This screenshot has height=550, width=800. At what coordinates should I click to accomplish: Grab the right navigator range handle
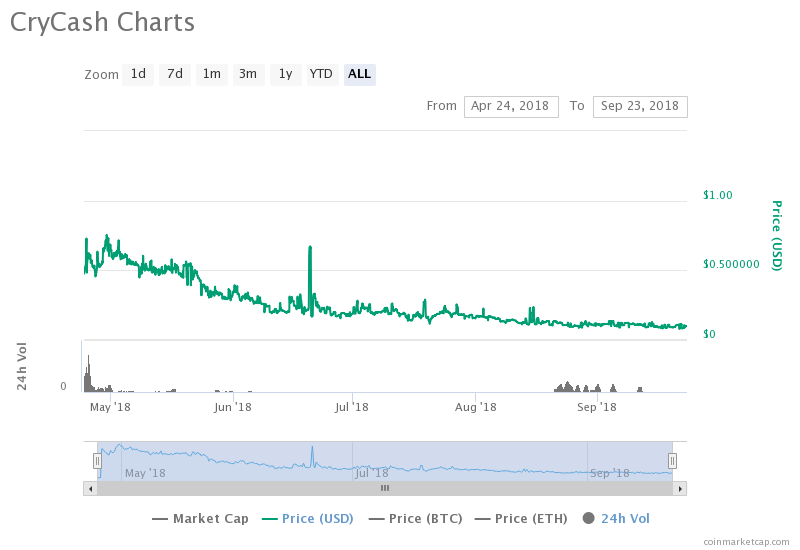tap(672, 461)
